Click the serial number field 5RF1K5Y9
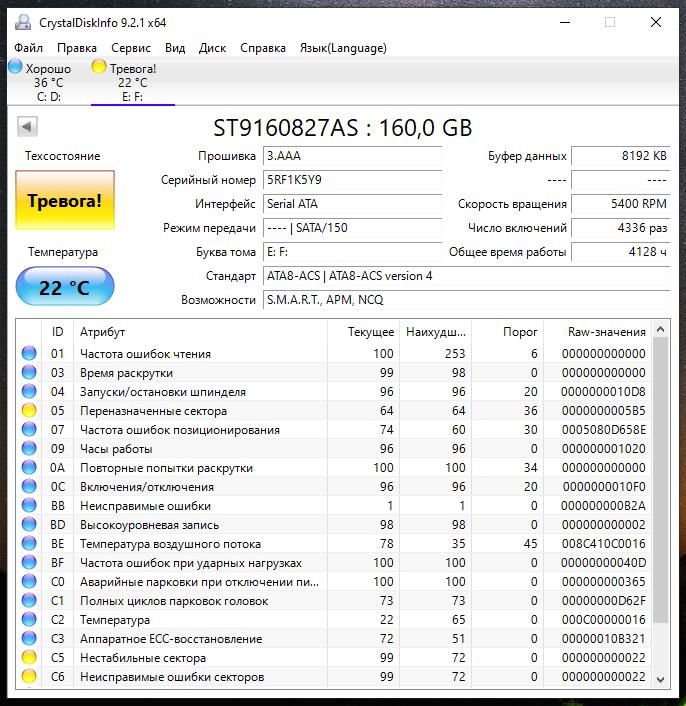Screen dimensions: 686x706 click(352, 180)
